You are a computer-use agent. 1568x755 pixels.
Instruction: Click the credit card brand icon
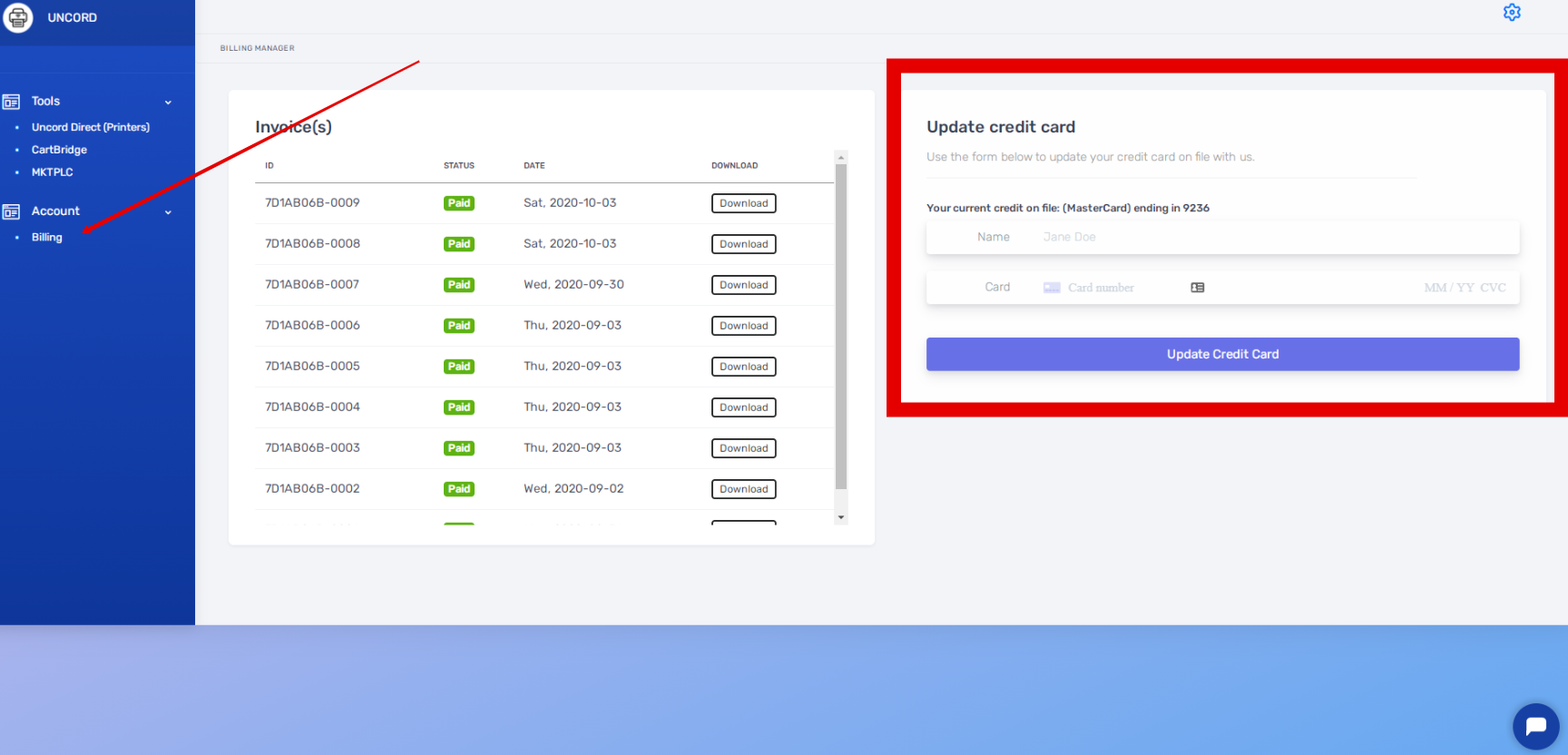click(1052, 288)
